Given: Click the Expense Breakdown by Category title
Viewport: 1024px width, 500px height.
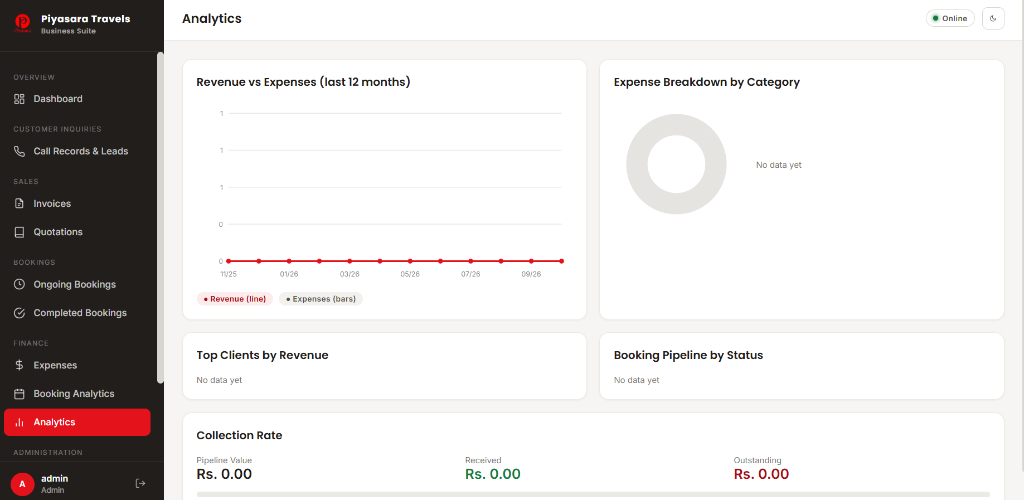Looking at the screenshot, I should (x=707, y=82).
